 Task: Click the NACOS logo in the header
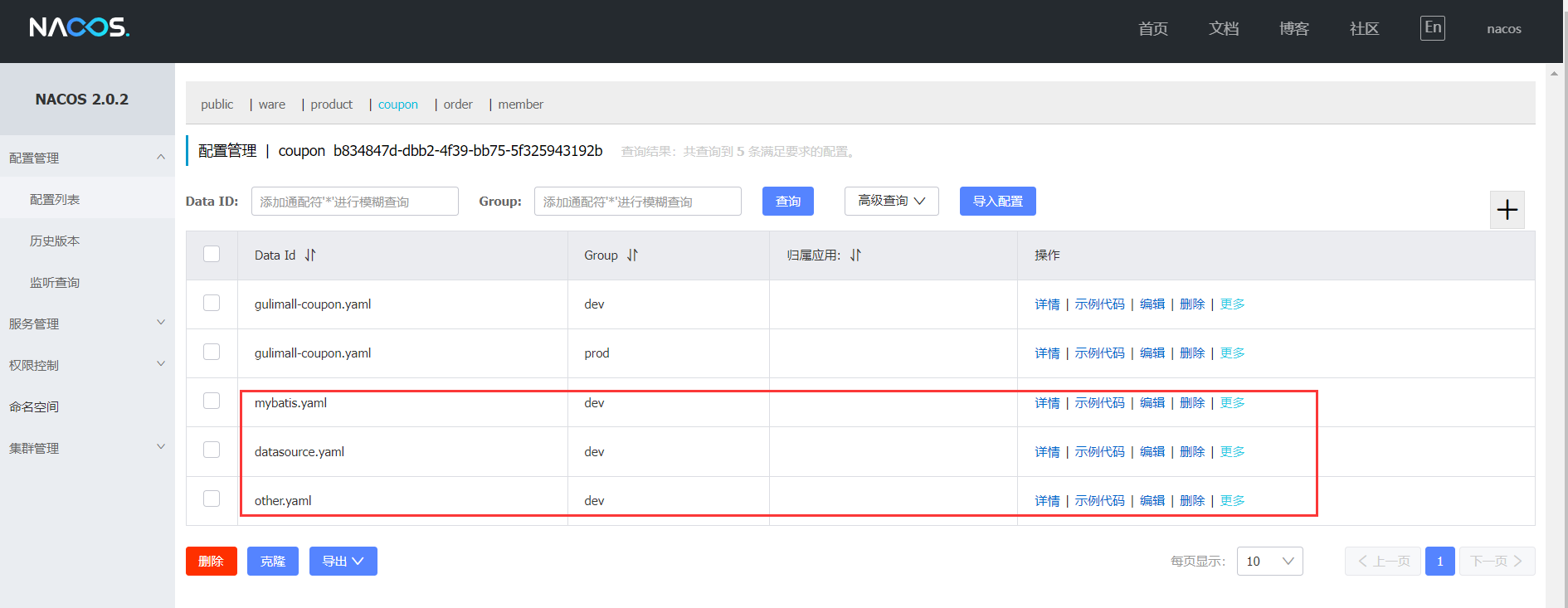coord(80,27)
